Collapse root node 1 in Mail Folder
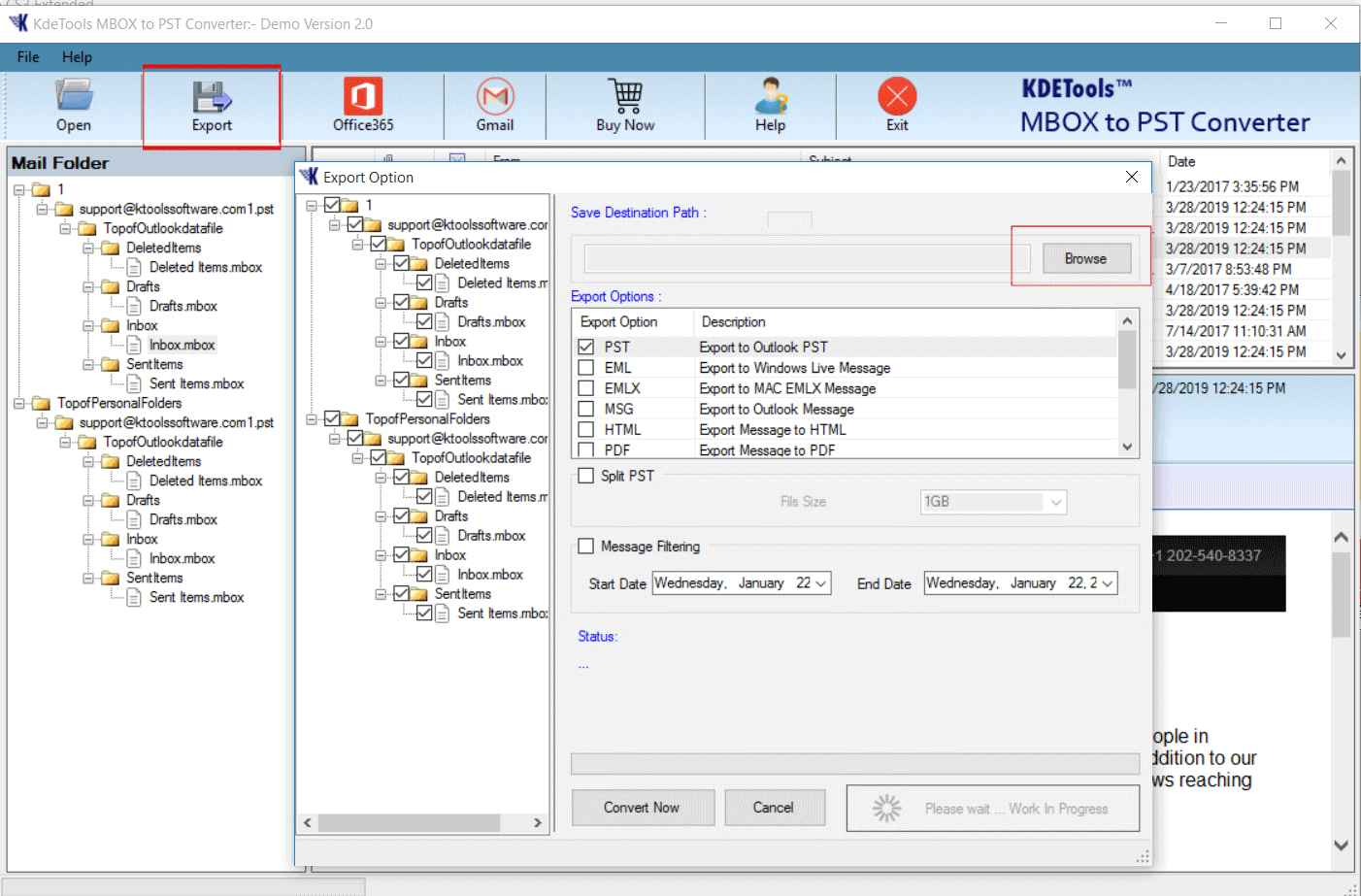This screenshot has width=1361, height=896. click(18, 189)
